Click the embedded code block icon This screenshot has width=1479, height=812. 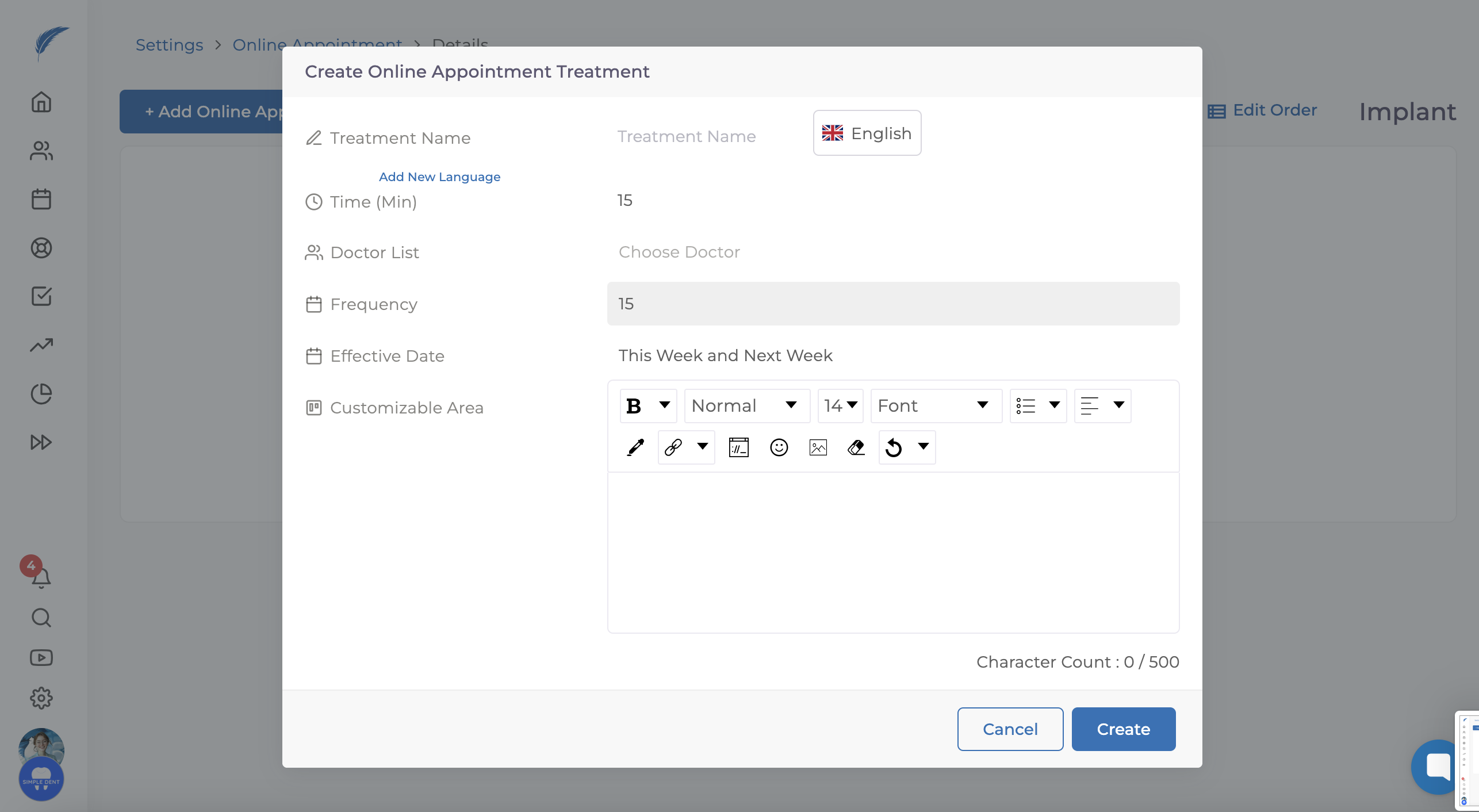(738, 447)
